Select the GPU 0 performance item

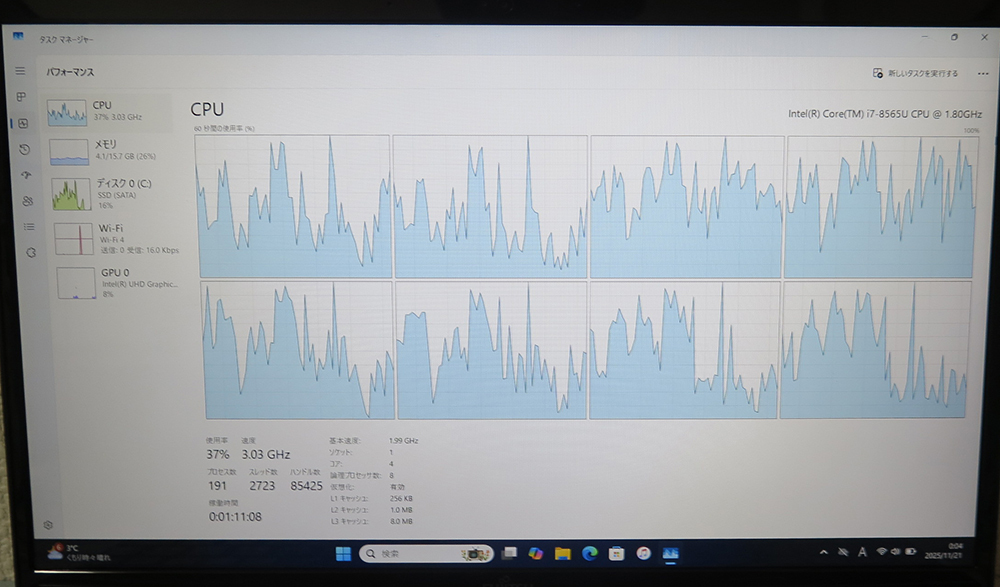coord(119,283)
